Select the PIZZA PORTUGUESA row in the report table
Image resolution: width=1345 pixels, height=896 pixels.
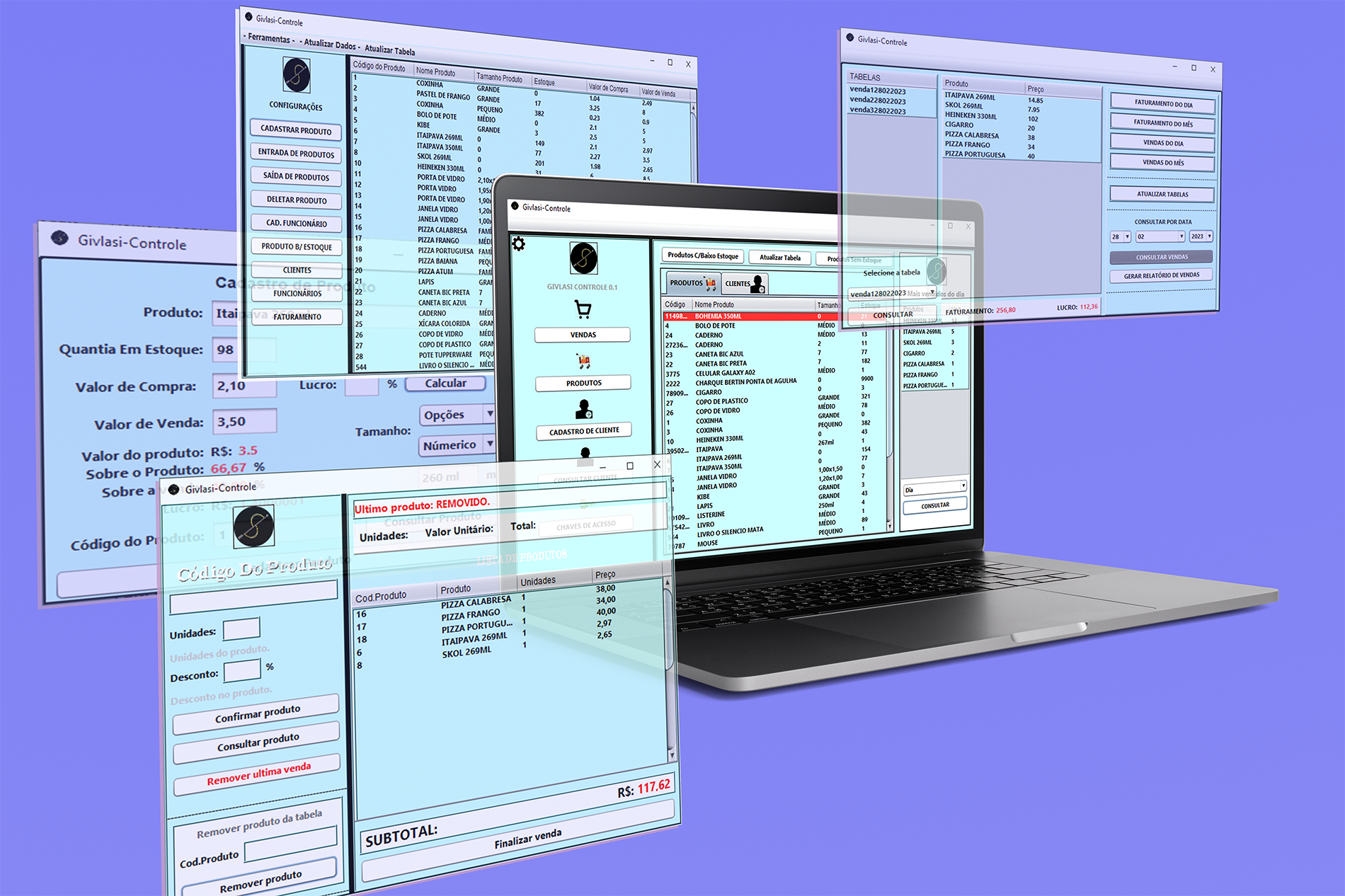point(1022,155)
